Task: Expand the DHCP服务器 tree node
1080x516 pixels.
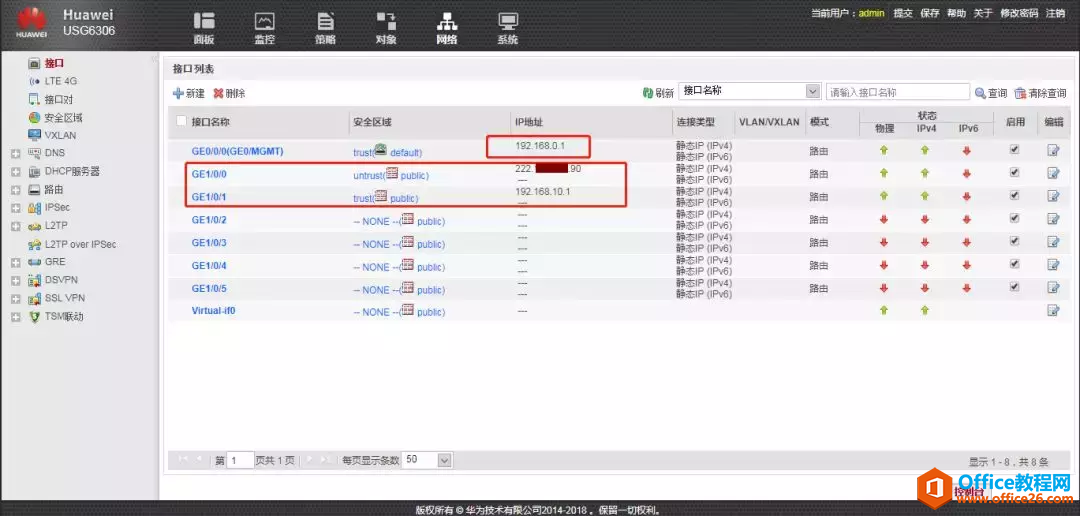Action: coord(15,172)
